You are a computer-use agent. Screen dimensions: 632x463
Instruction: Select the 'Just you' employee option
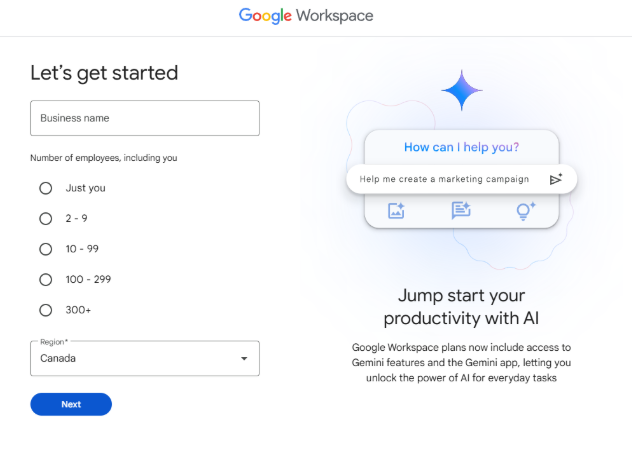46,188
